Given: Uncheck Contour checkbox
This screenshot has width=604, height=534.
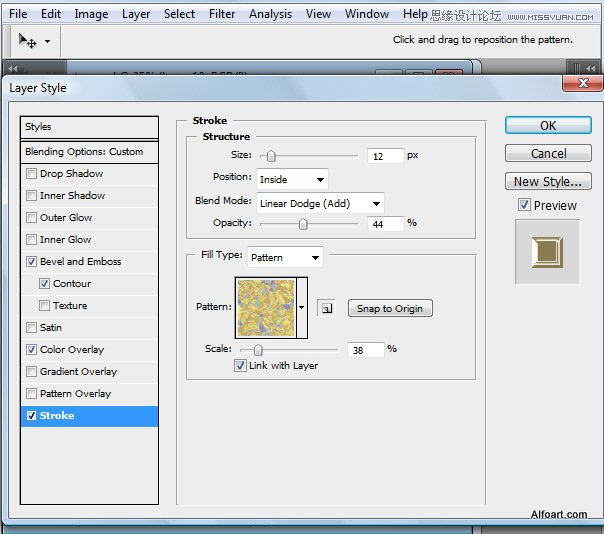Looking at the screenshot, I should pos(44,284).
